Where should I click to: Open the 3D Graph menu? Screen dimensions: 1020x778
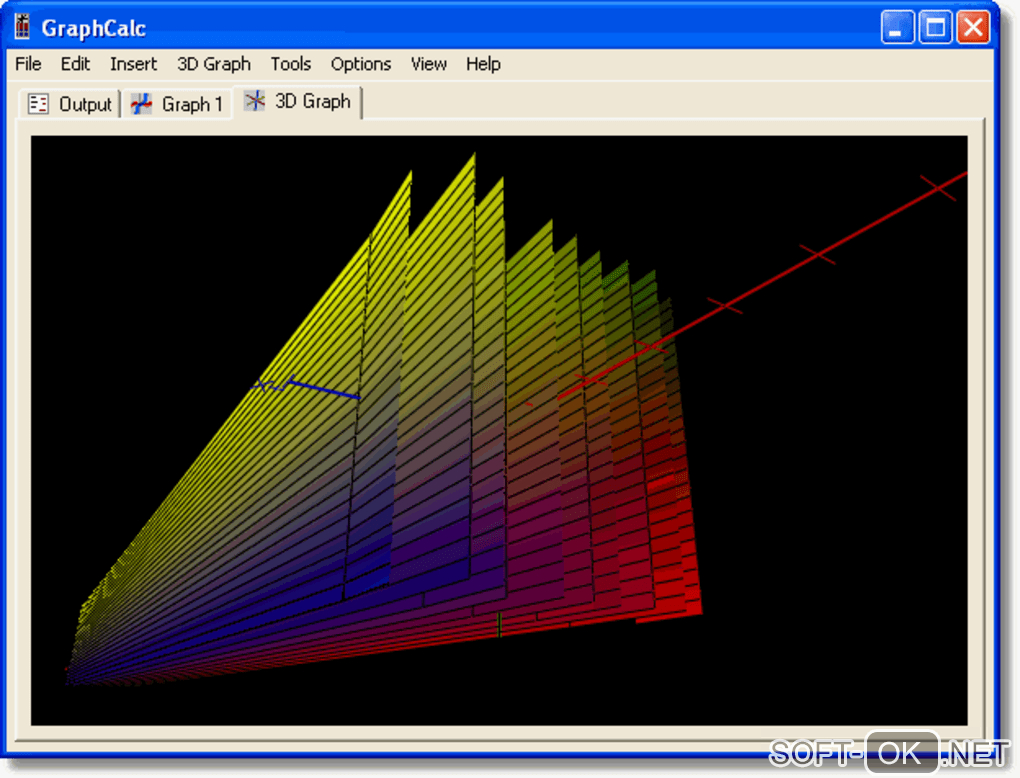213,64
